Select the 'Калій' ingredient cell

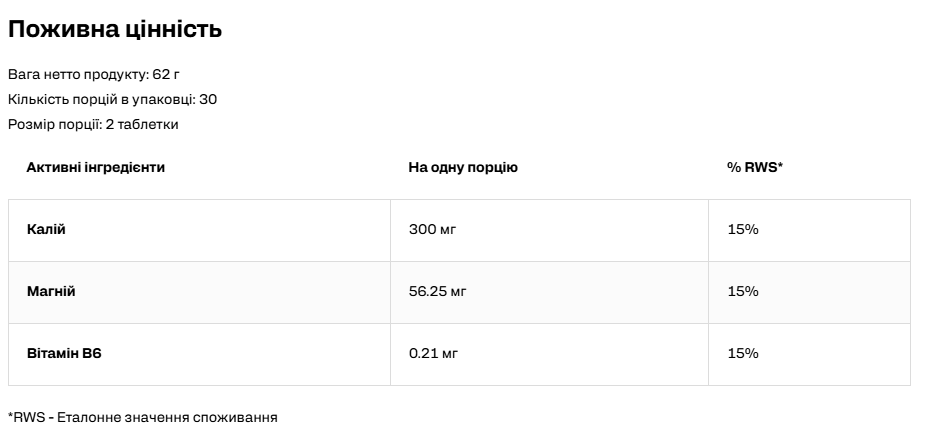pos(46,230)
